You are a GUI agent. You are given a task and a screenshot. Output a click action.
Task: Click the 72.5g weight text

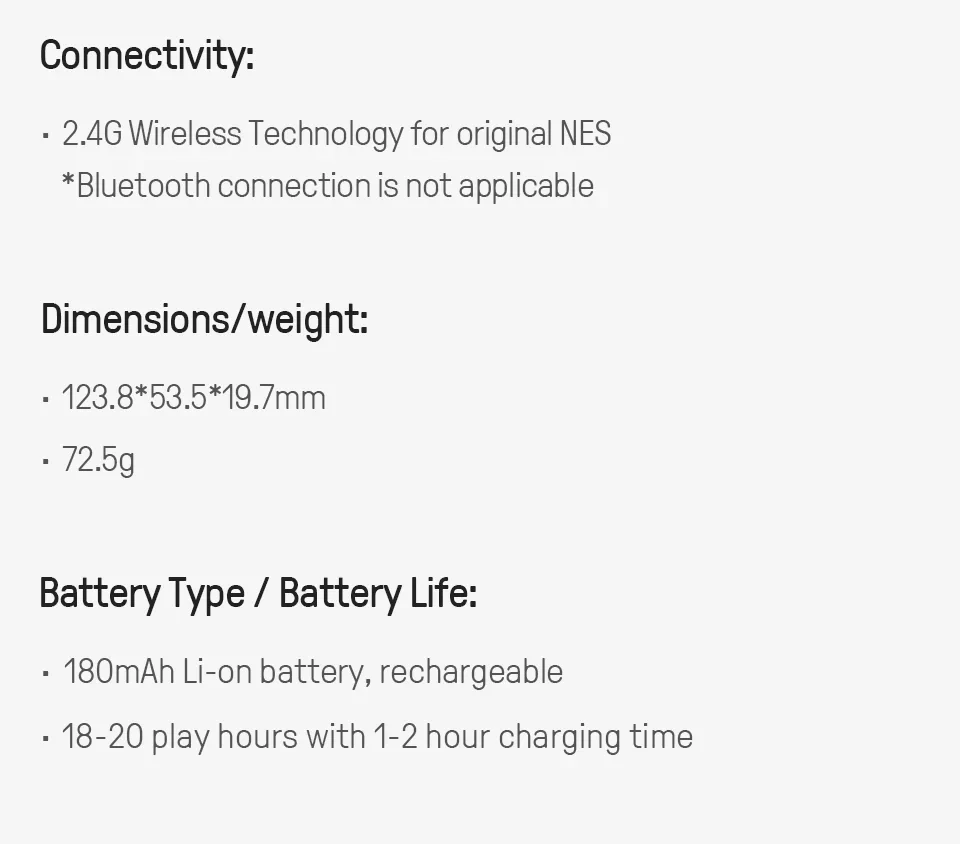[98, 460]
